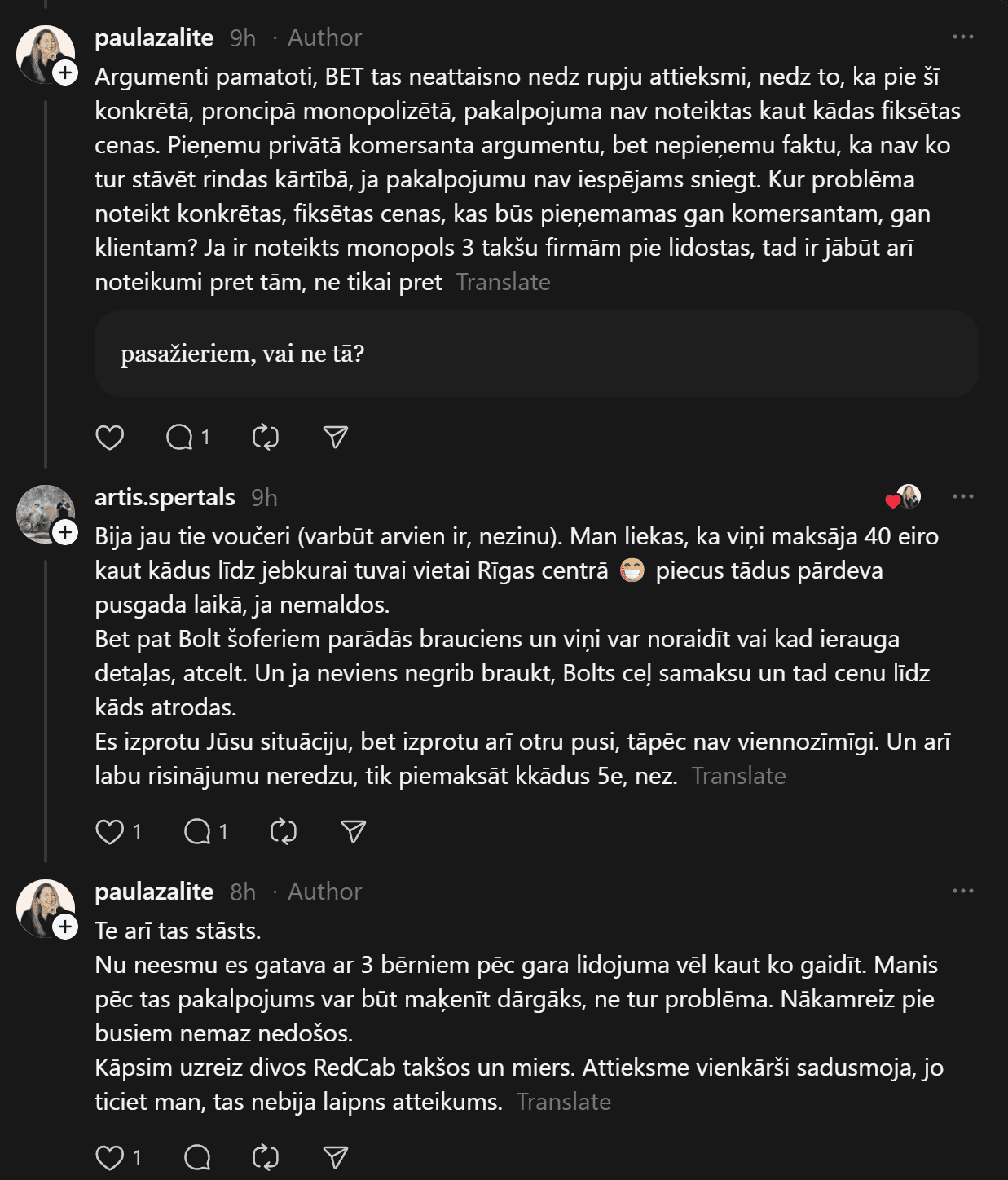
Task: Repost artis.spertals' comment
Action: tap(284, 832)
